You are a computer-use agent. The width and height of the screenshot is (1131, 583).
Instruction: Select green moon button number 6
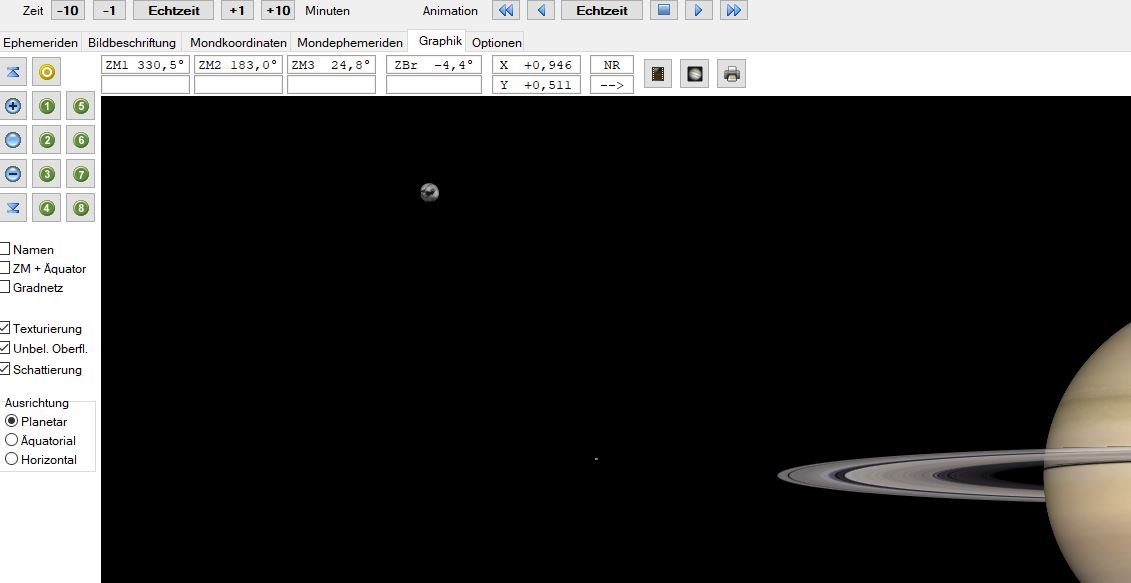[x=81, y=141]
